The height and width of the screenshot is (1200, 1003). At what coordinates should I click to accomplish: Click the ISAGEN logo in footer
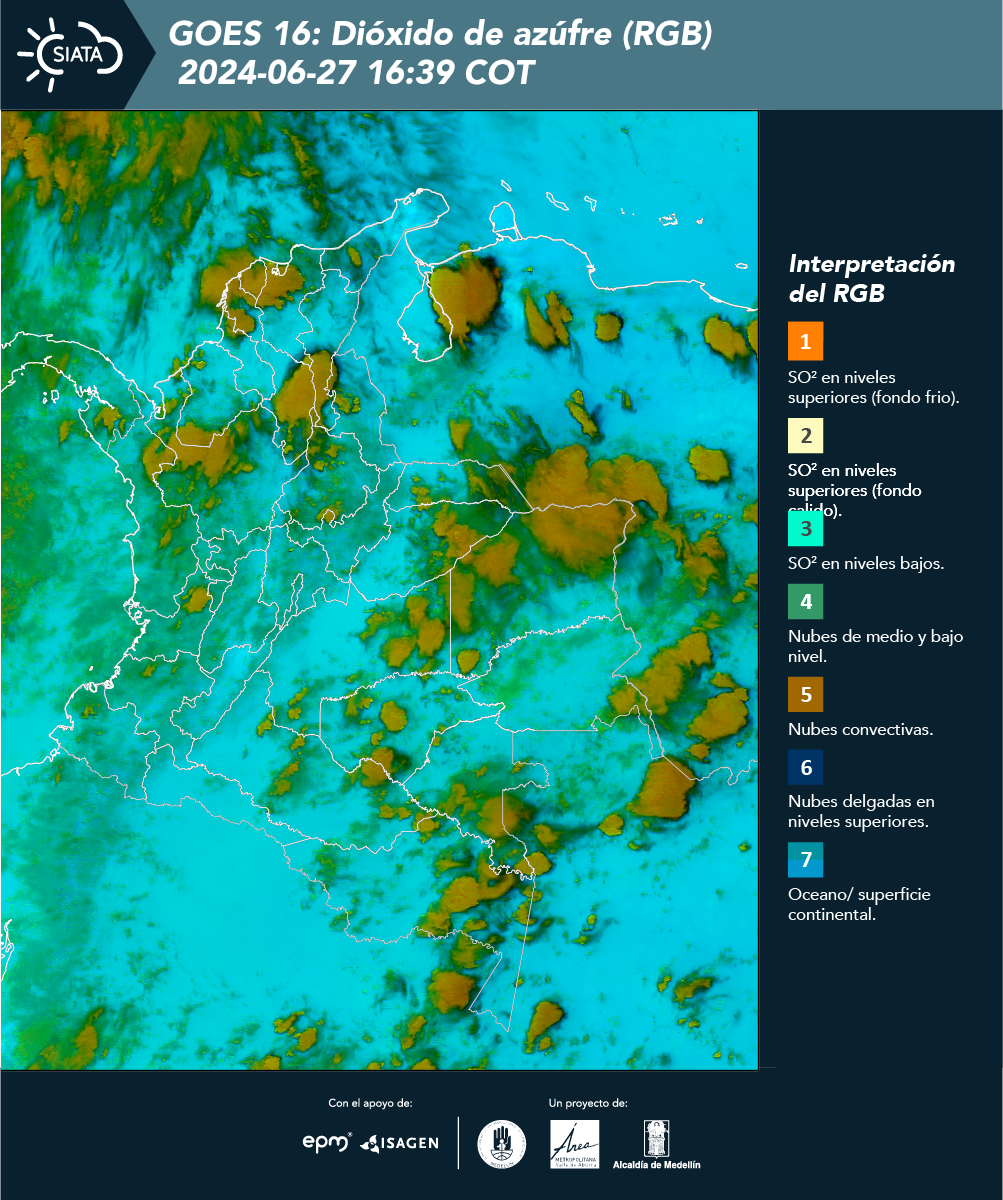coord(399,1143)
